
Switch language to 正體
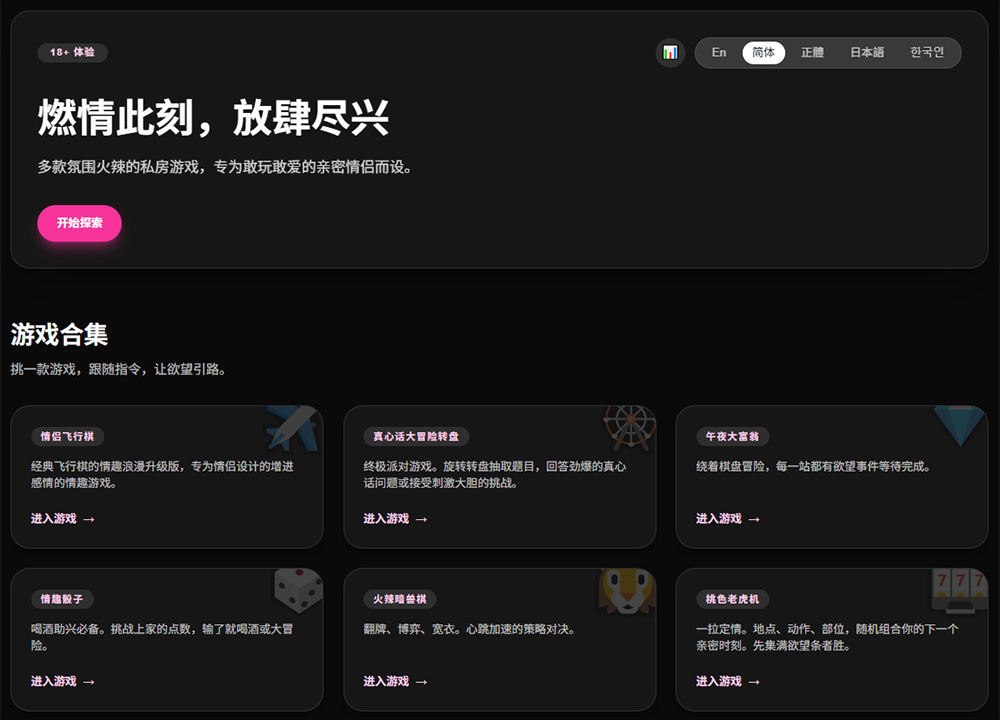tap(812, 52)
